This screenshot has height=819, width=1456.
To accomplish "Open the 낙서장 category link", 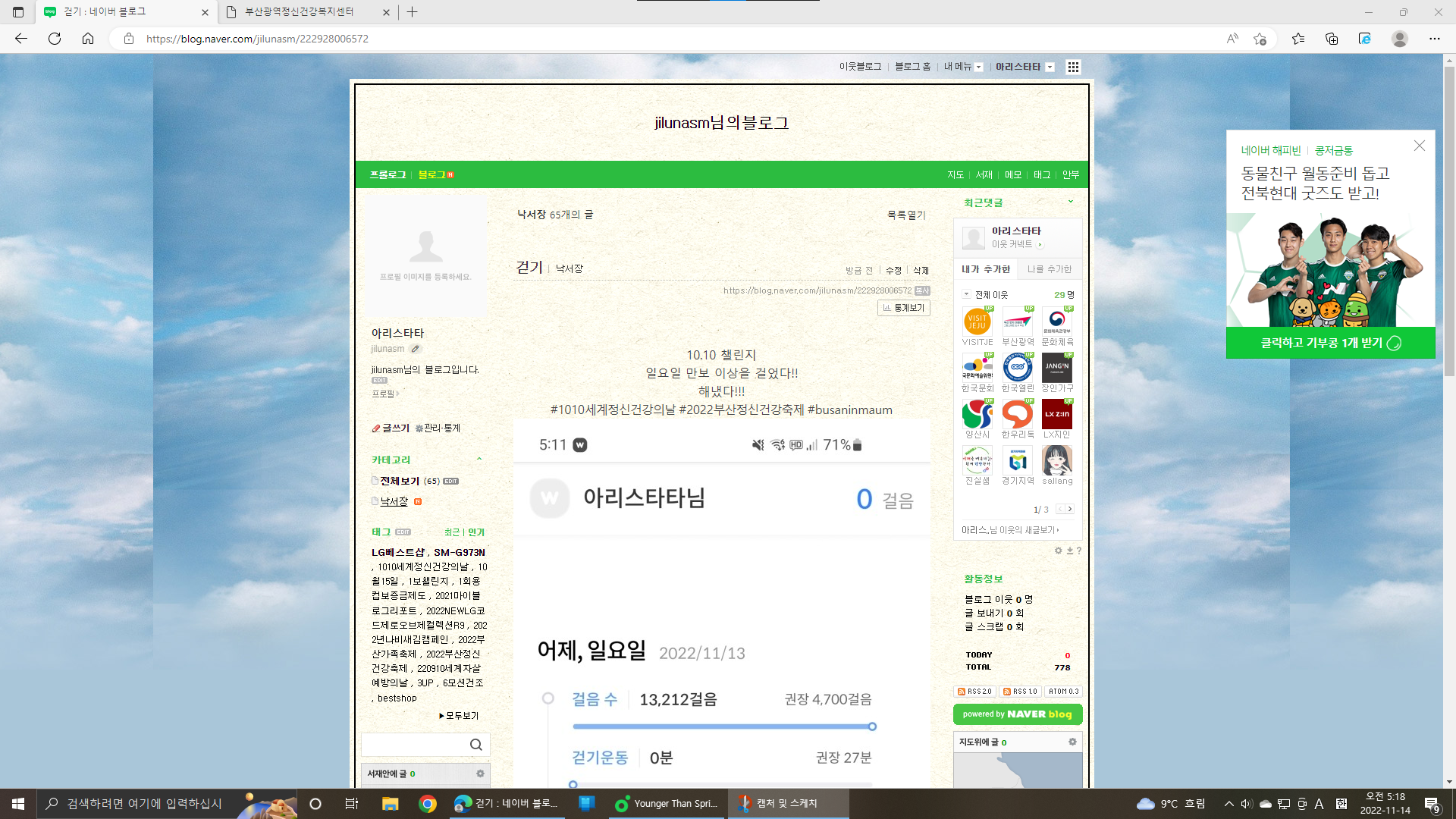I will [394, 501].
